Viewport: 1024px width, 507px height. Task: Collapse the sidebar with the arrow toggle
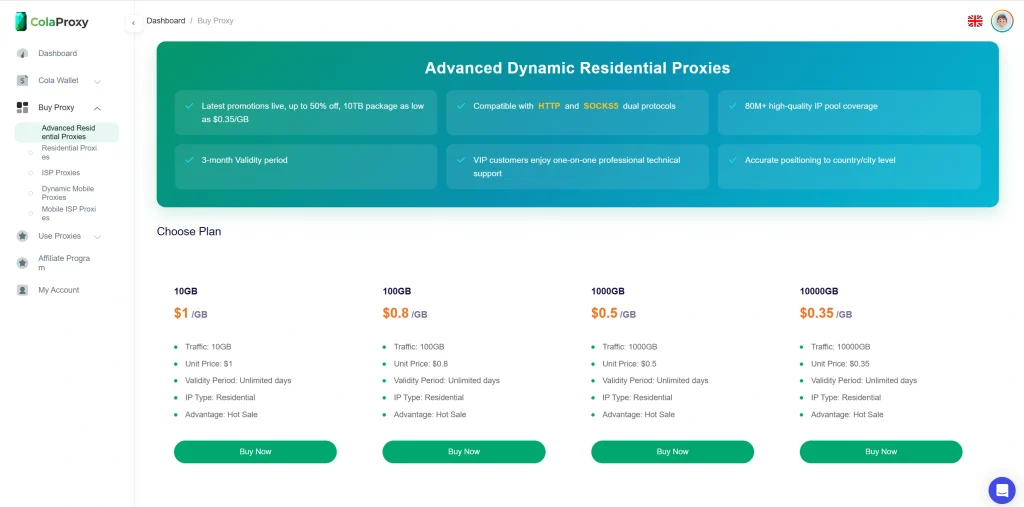pos(134,23)
